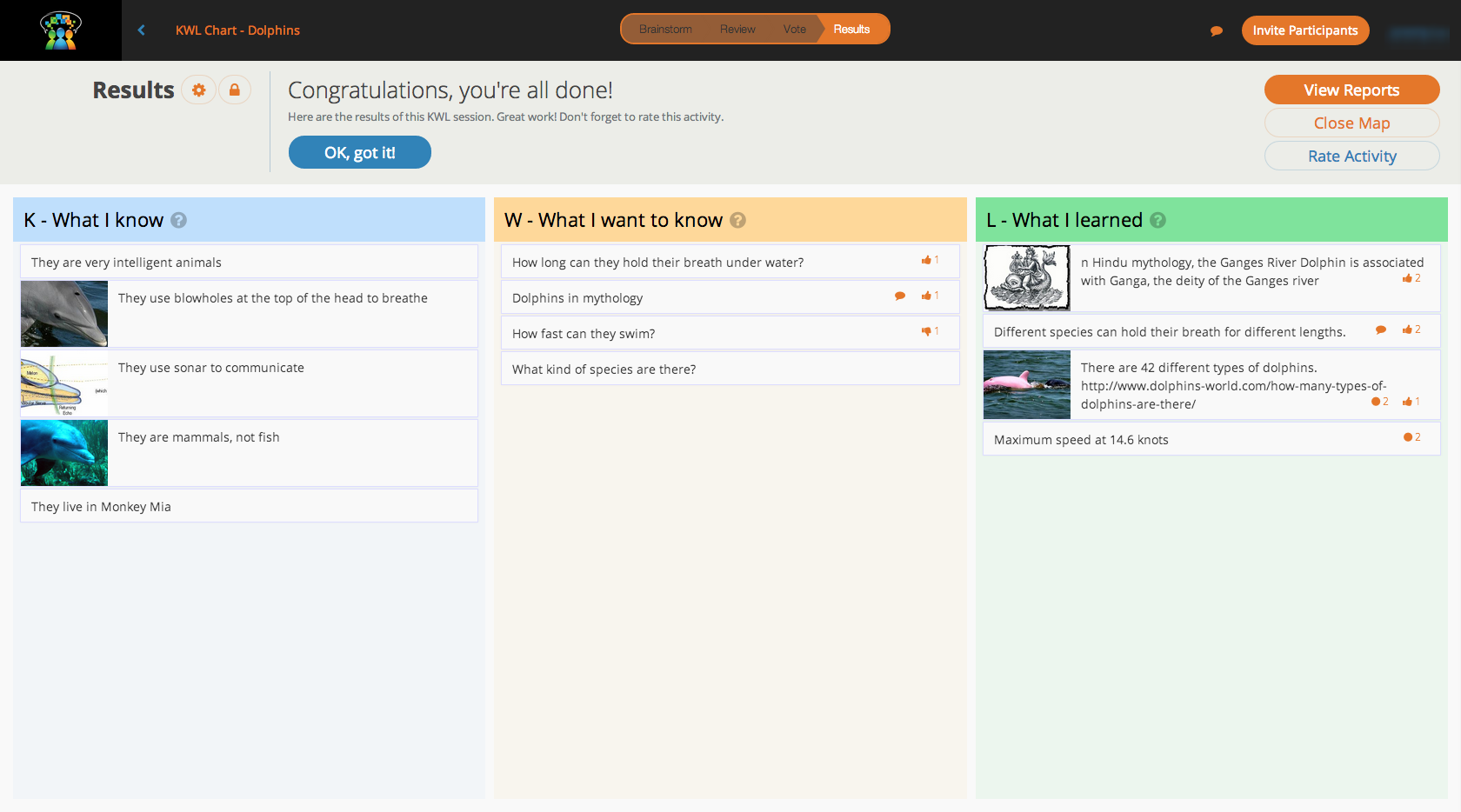This screenshot has width=1461, height=812.
Task: Open the Hindu mythology engraving thumbnail
Action: tap(1027, 277)
